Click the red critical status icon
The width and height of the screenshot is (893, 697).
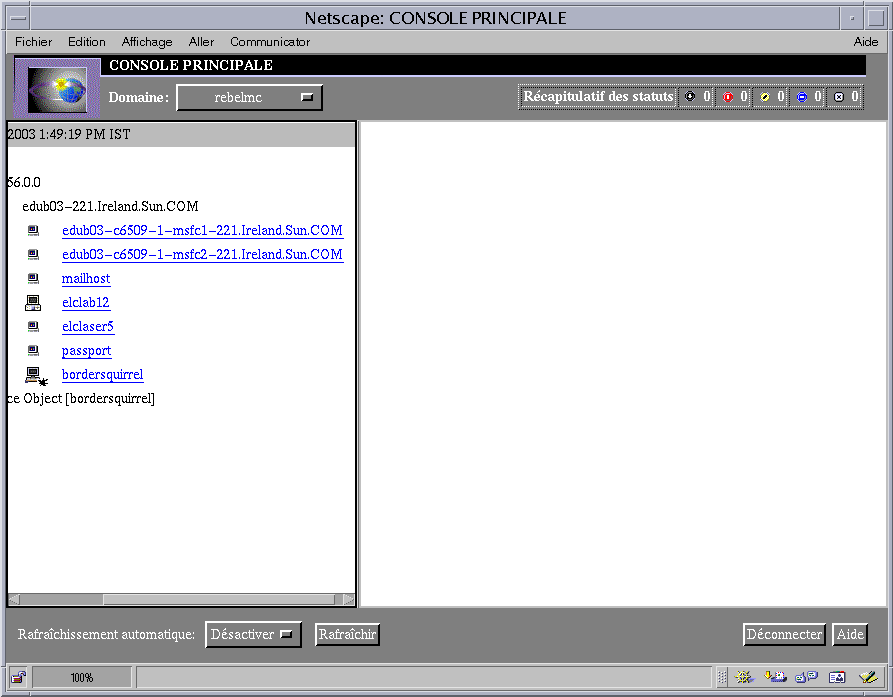[727, 97]
